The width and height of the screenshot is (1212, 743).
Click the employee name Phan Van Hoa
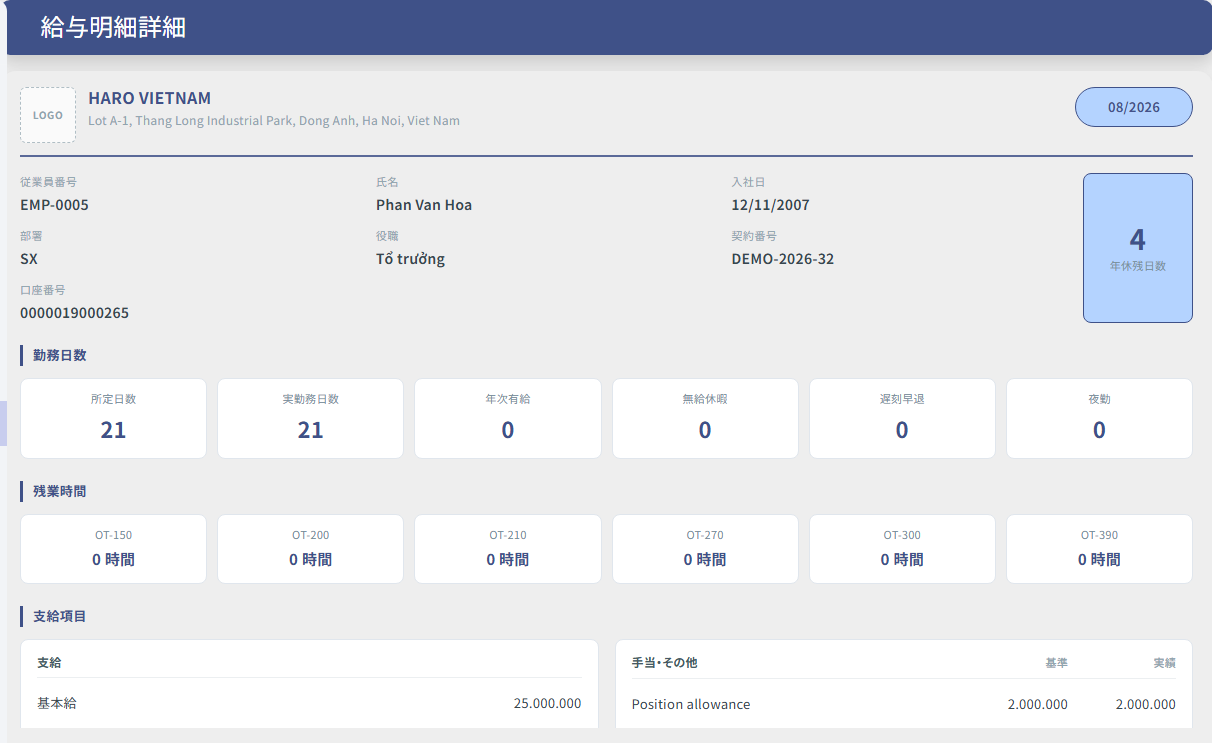[x=424, y=205]
